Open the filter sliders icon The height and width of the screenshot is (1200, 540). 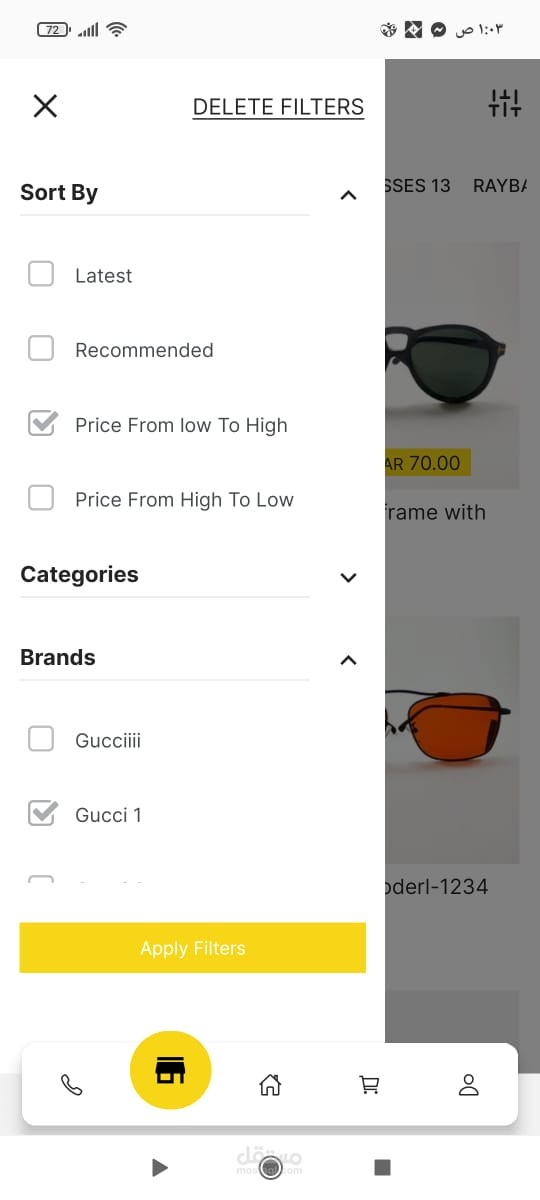click(x=505, y=102)
